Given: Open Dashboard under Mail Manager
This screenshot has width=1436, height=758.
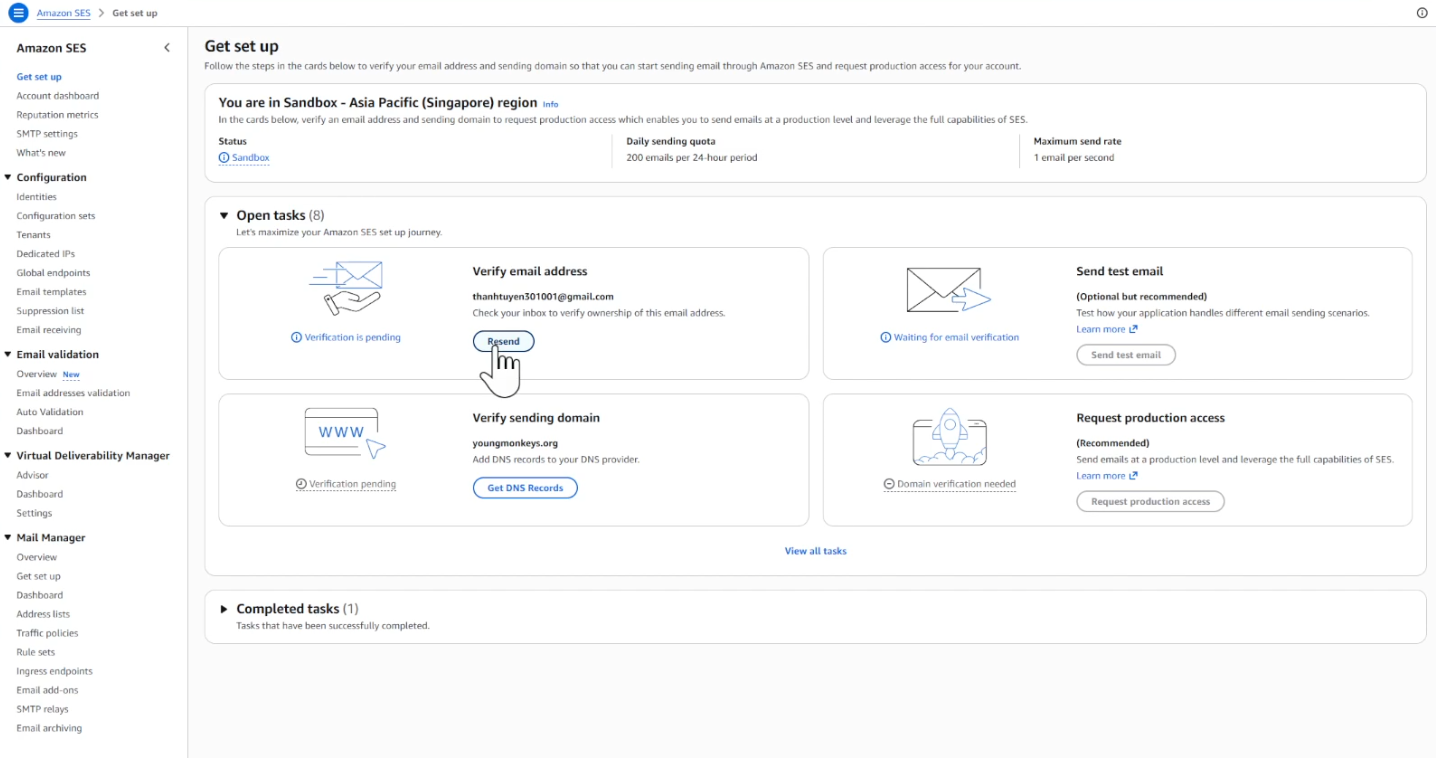Looking at the screenshot, I should click(40, 595).
